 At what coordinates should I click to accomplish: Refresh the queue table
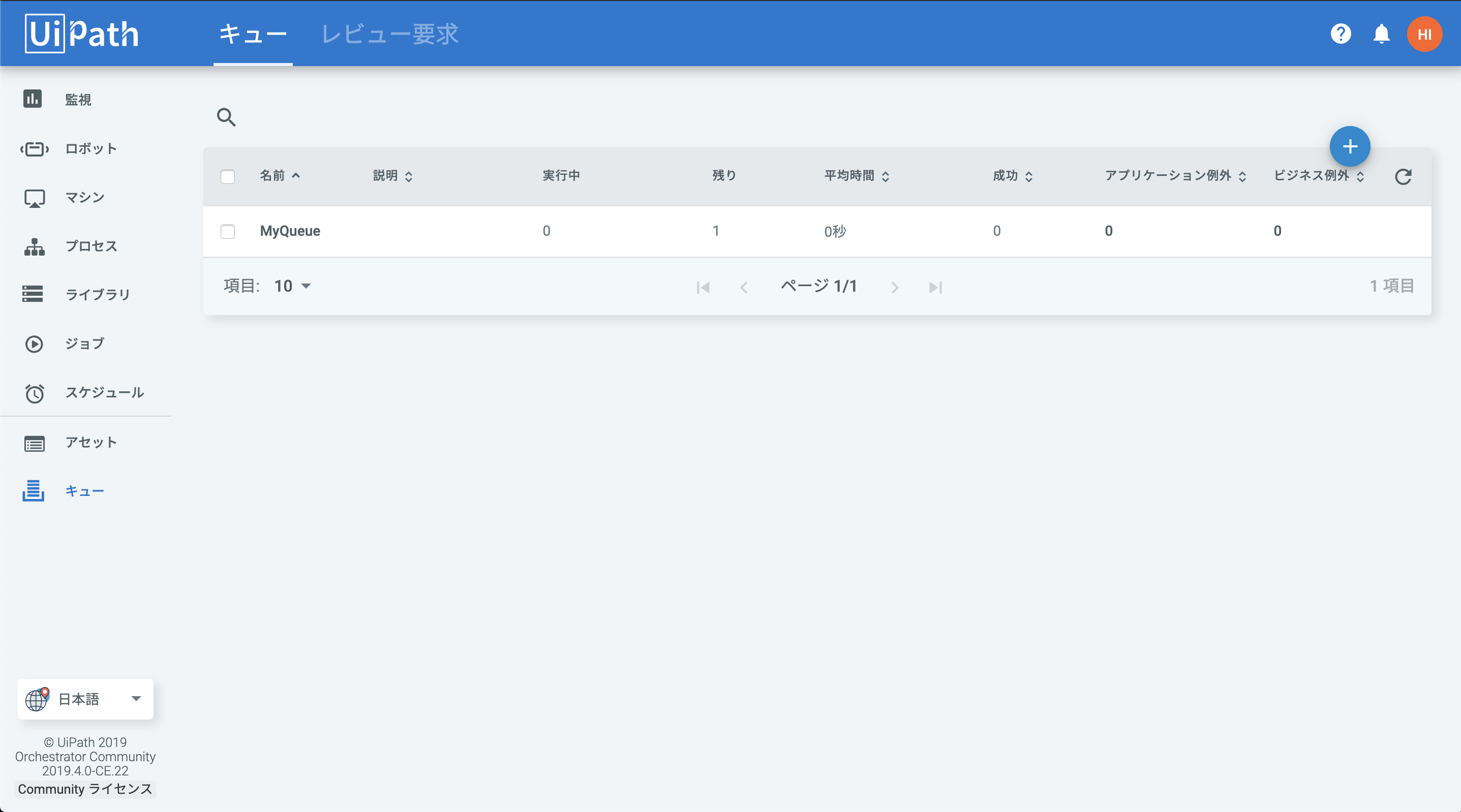coord(1403,176)
